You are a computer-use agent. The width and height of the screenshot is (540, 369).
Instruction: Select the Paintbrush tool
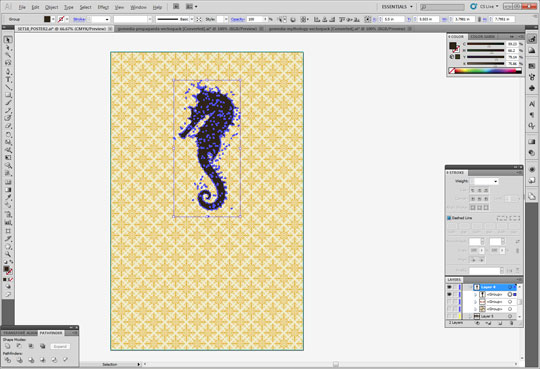8,103
